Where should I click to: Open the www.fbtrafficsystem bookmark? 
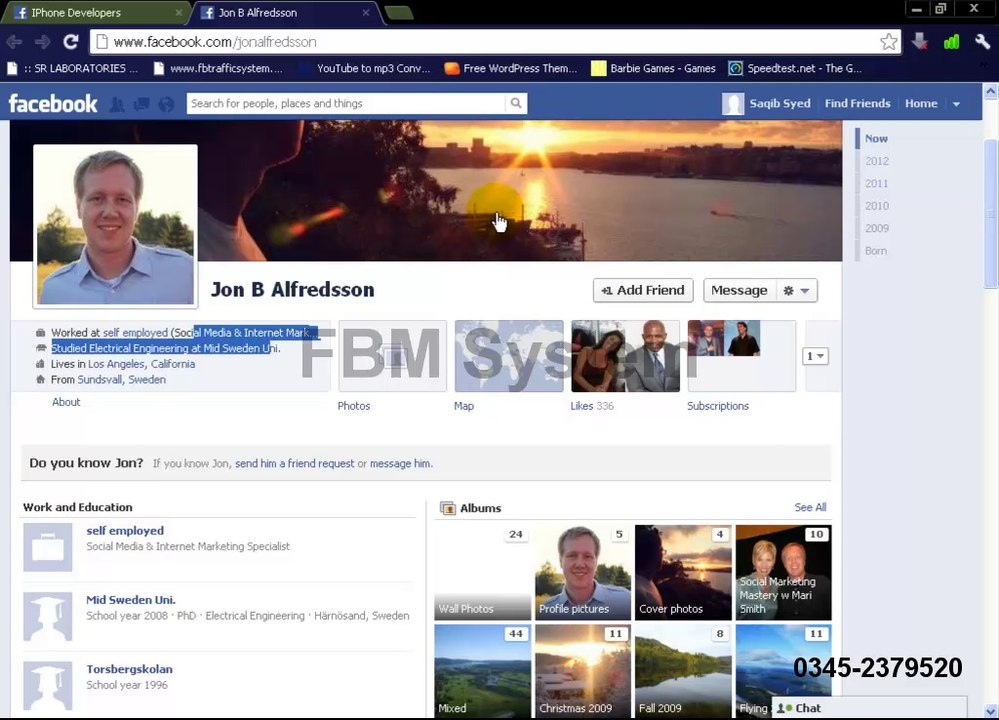click(218, 68)
